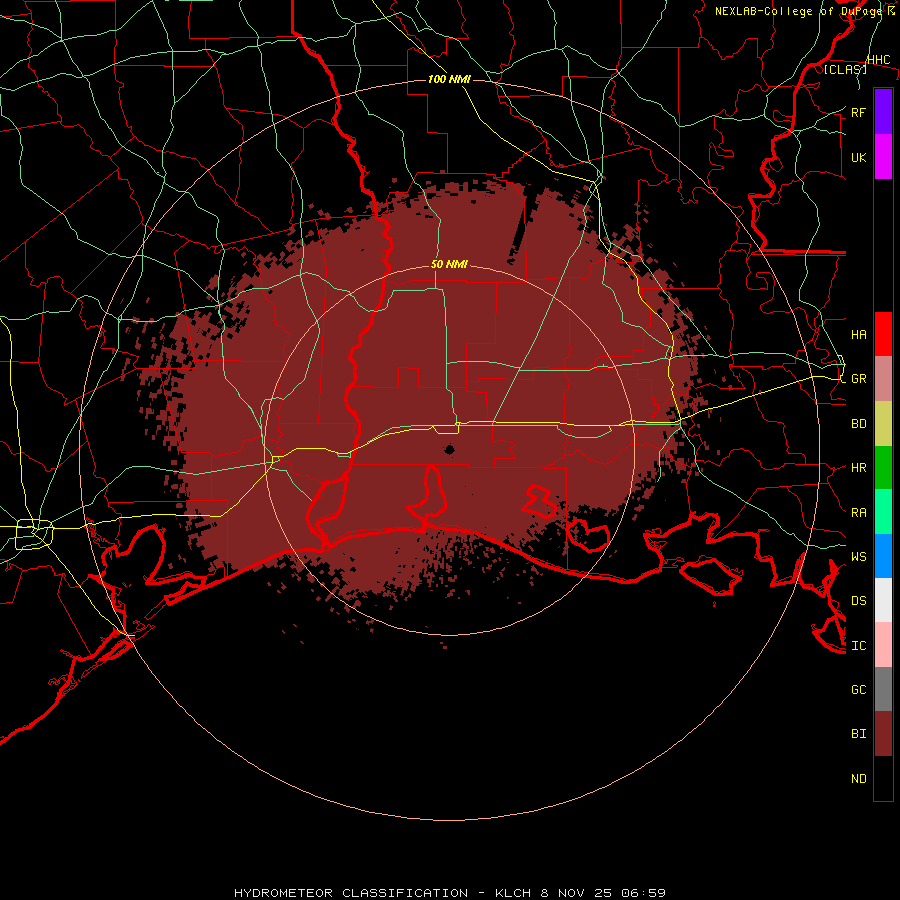Click the UK legend label

(858, 157)
